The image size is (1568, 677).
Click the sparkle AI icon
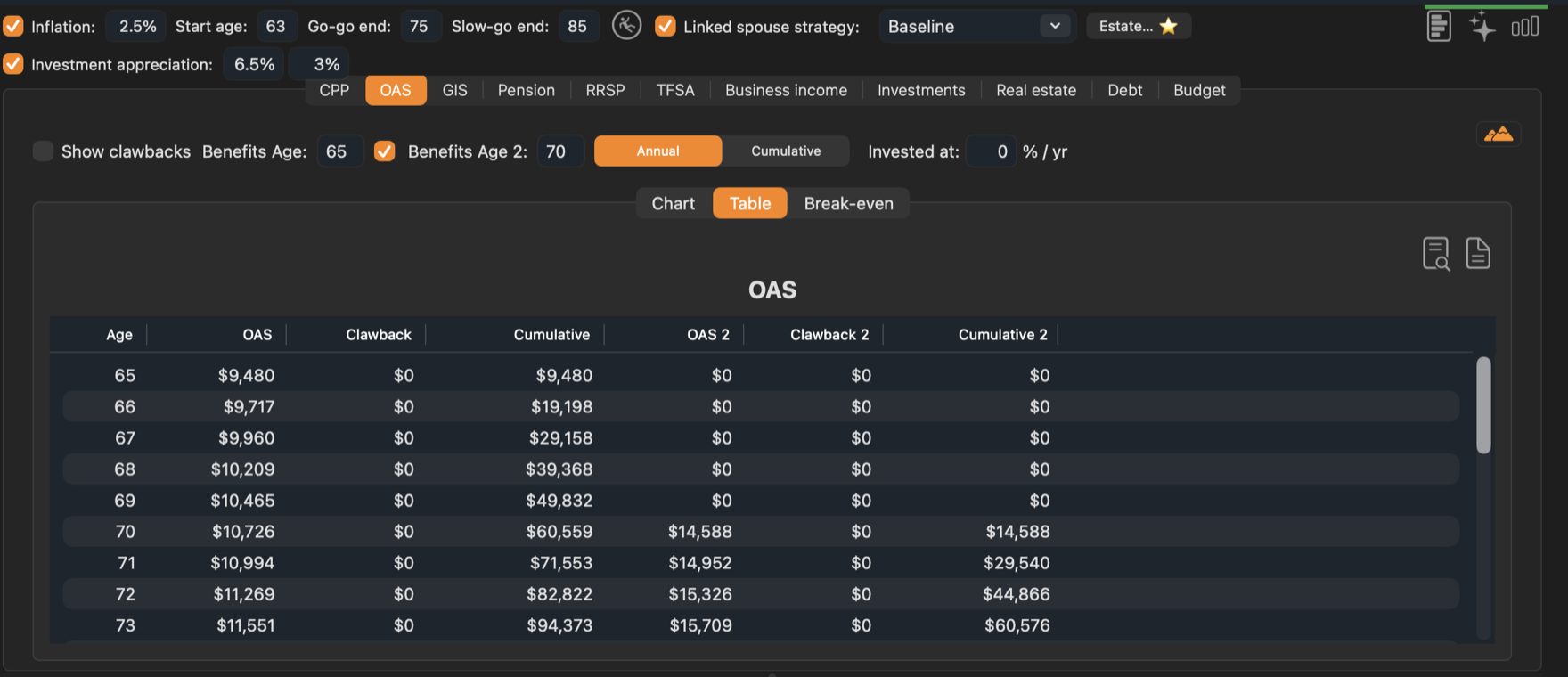(1482, 26)
